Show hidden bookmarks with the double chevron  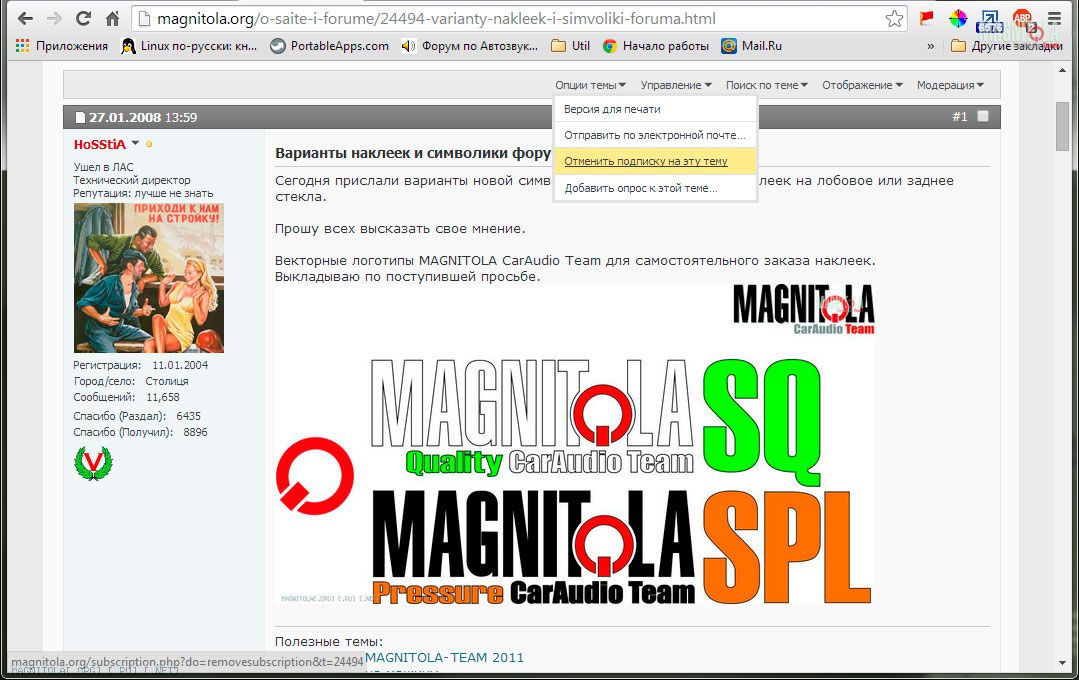[930, 46]
